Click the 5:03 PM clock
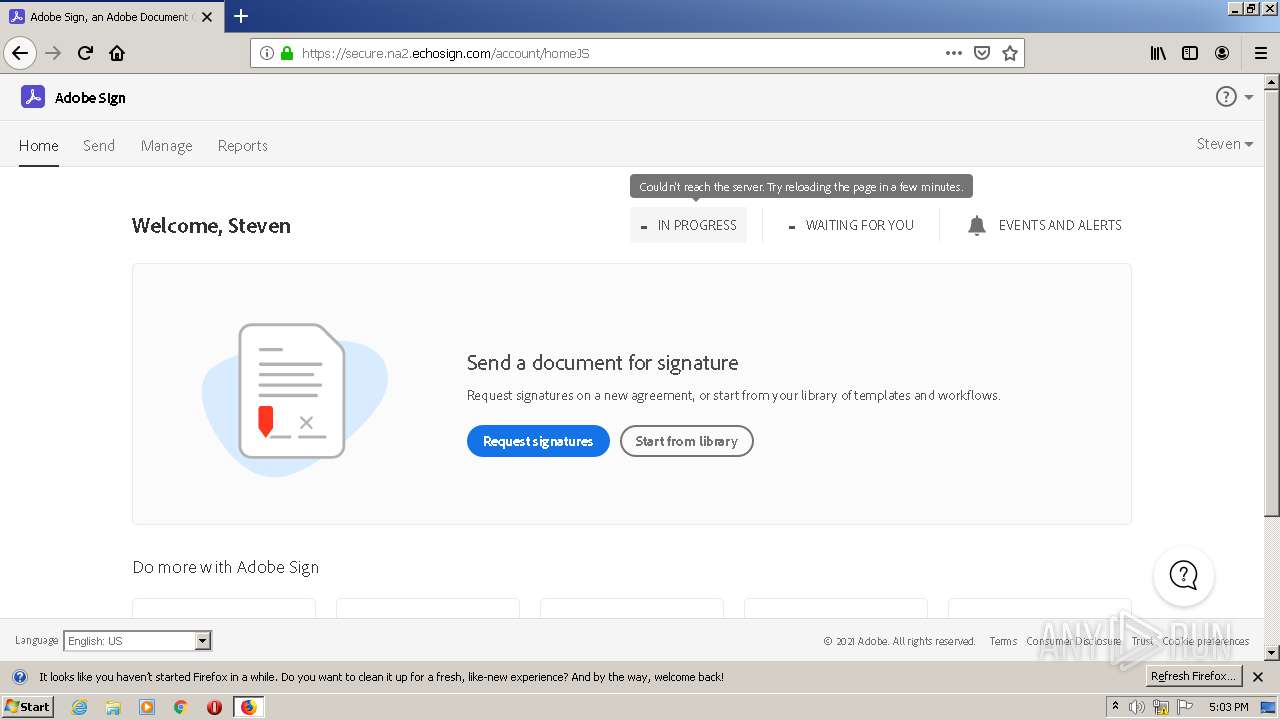Viewport: 1280px width, 720px height. click(x=1228, y=707)
